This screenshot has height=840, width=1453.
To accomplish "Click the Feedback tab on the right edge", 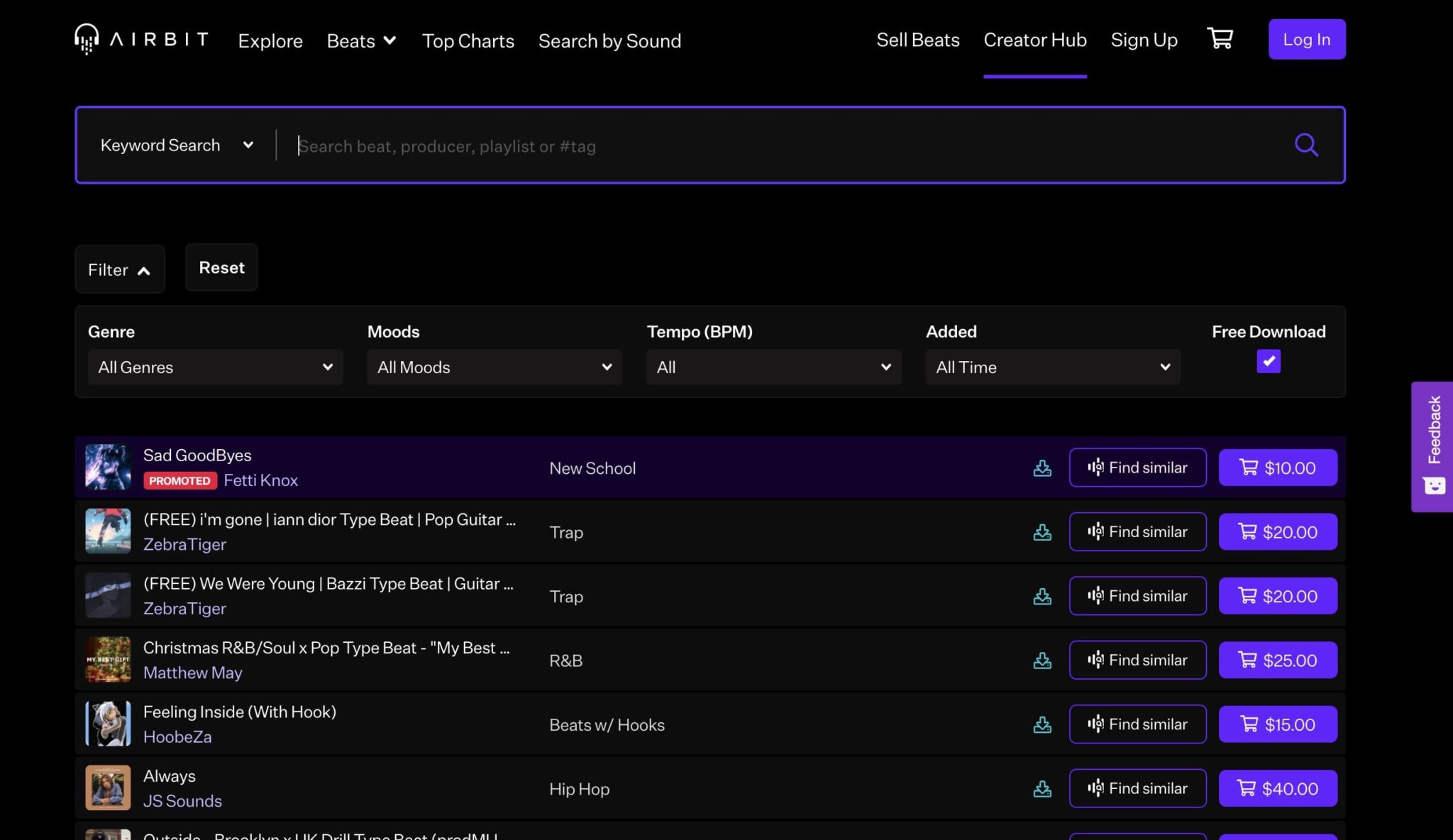I will [x=1433, y=429].
